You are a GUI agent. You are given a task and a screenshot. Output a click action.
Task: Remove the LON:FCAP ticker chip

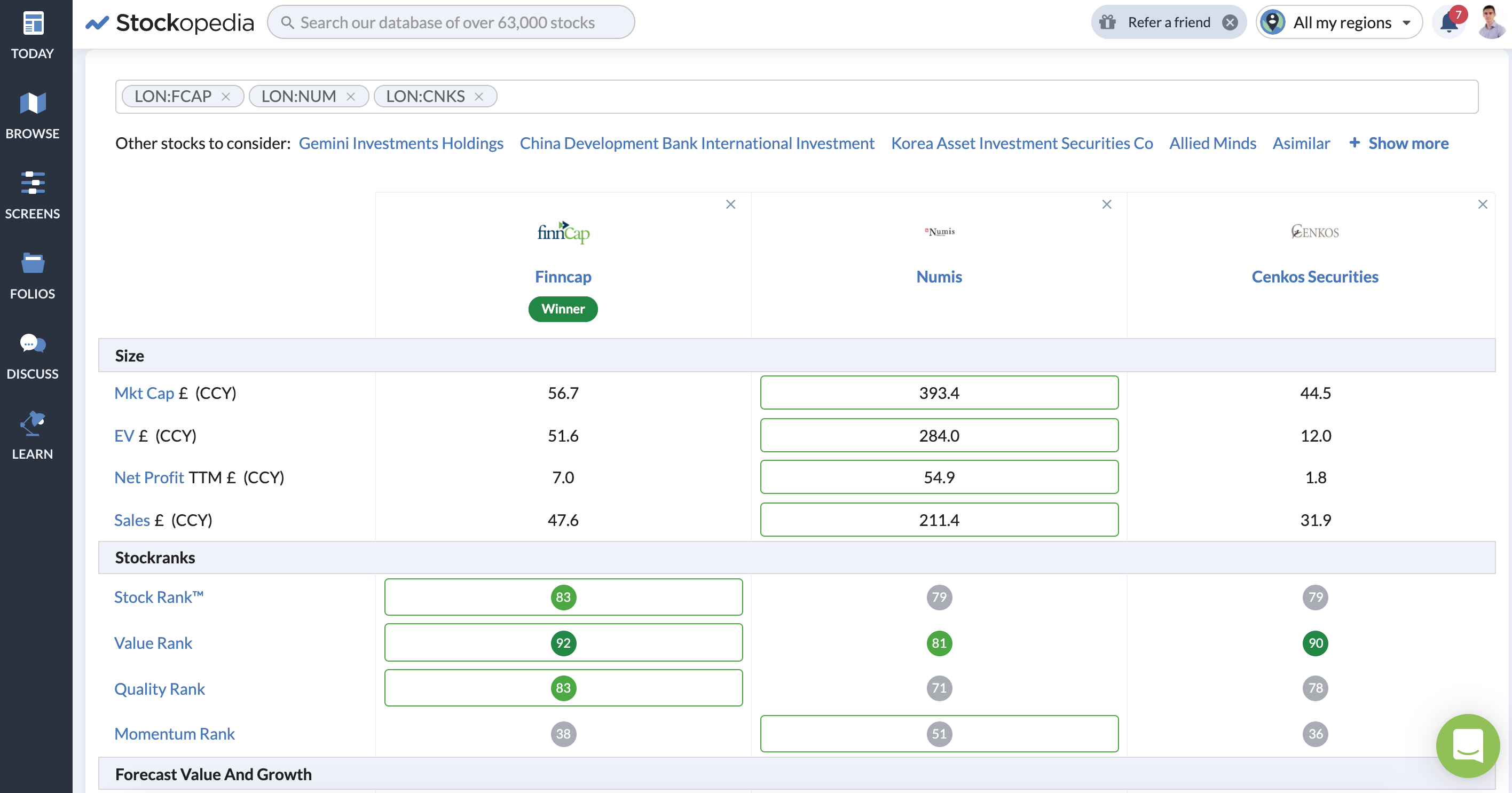coord(226,96)
